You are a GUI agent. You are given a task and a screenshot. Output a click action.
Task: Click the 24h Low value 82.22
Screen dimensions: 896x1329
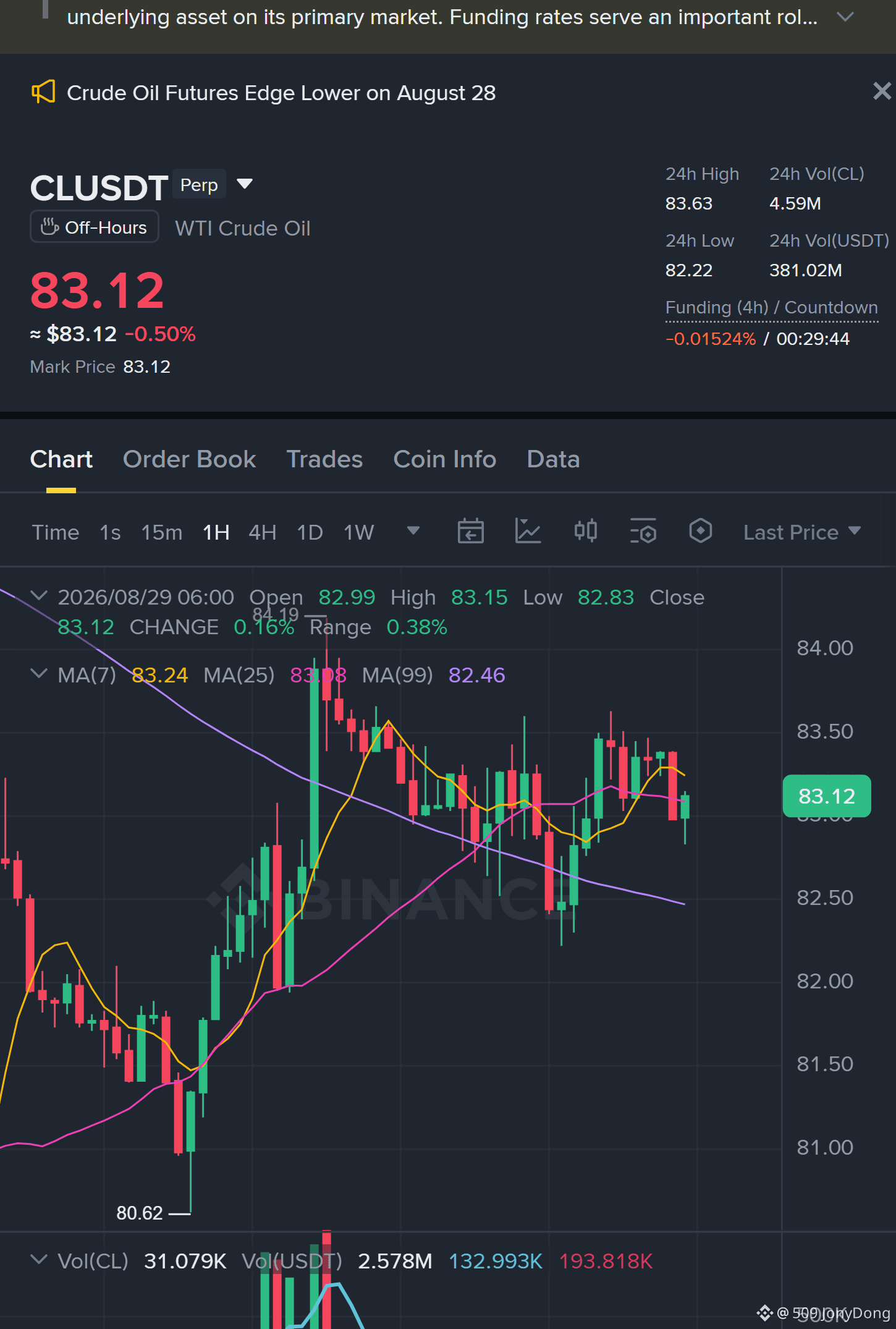[689, 270]
